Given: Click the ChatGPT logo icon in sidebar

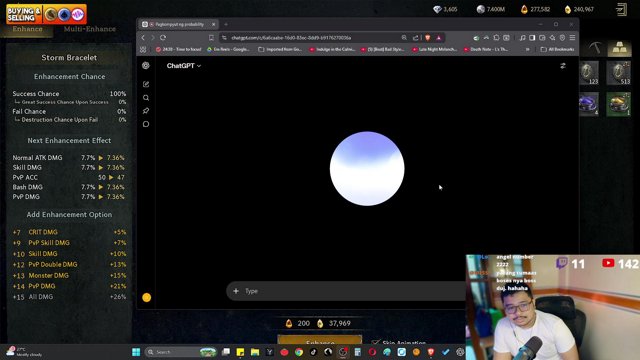Looking at the screenshot, I should point(146,65).
